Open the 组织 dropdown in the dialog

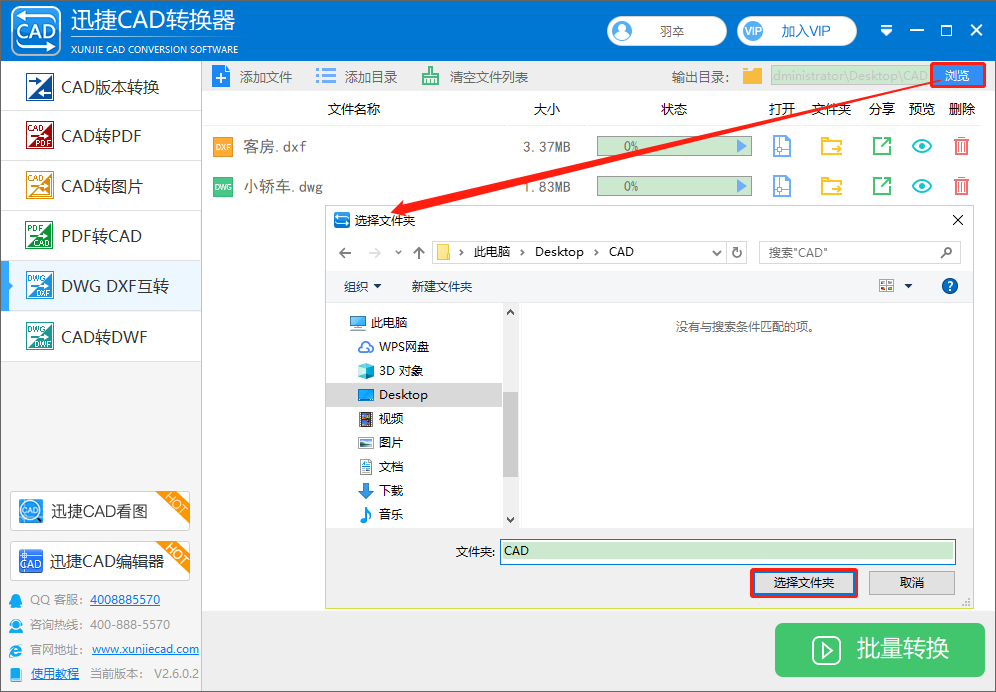(362, 286)
